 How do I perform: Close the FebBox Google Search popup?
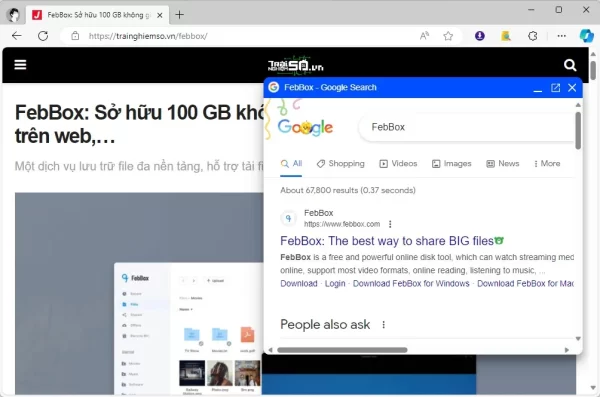pos(572,88)
